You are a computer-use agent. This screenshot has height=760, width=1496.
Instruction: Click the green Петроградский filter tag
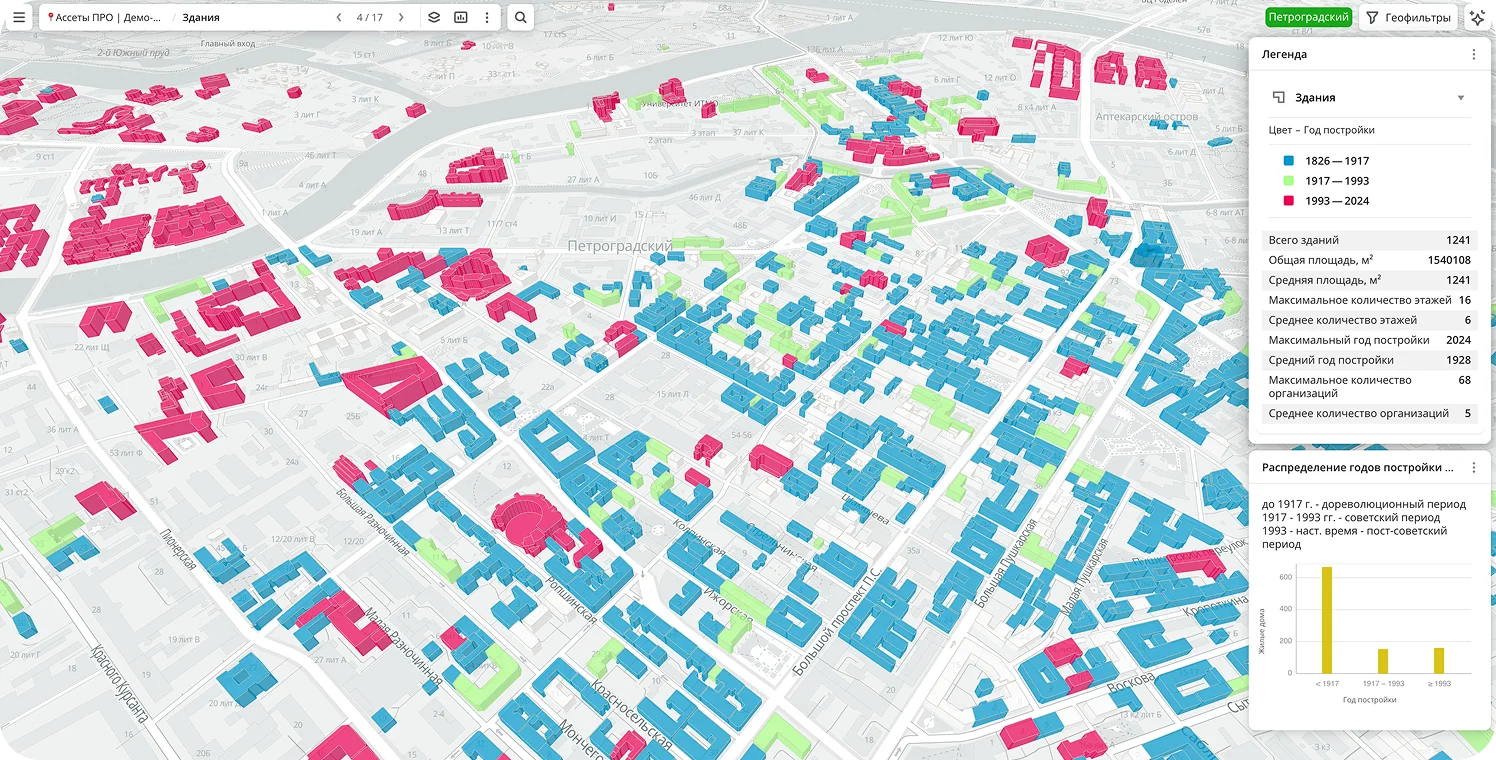click(1308, 17)
